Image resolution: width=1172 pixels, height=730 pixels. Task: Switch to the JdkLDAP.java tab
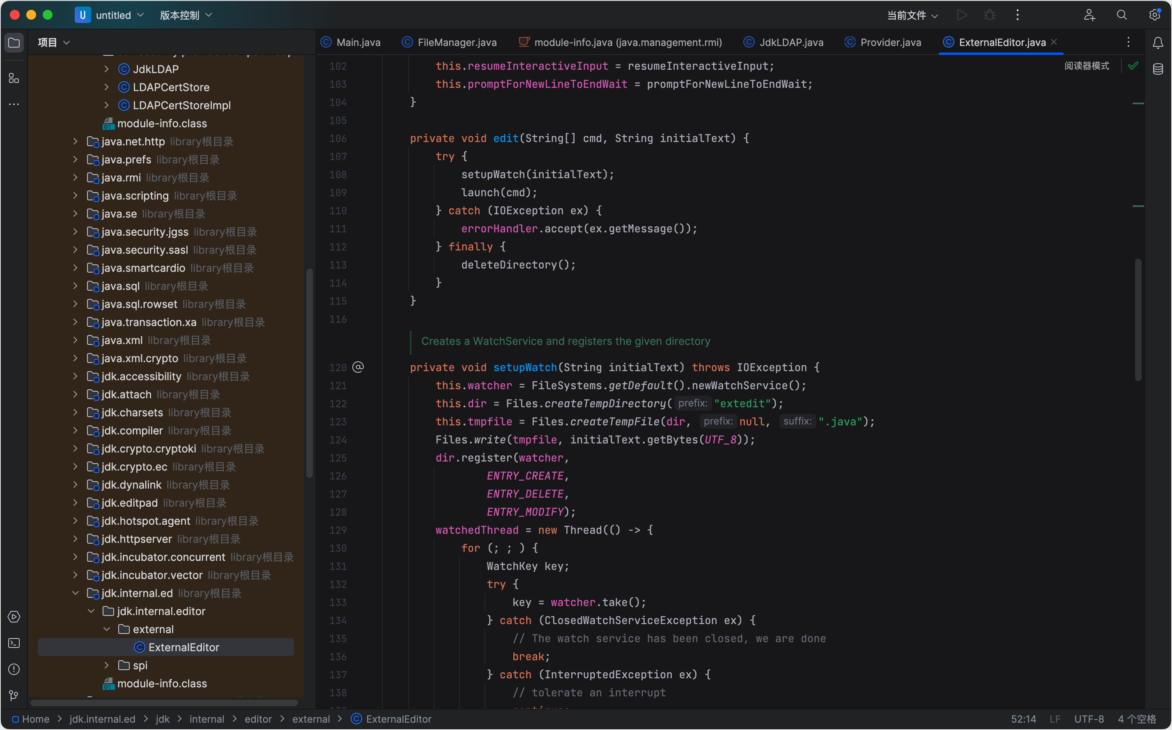click(783, 43)
